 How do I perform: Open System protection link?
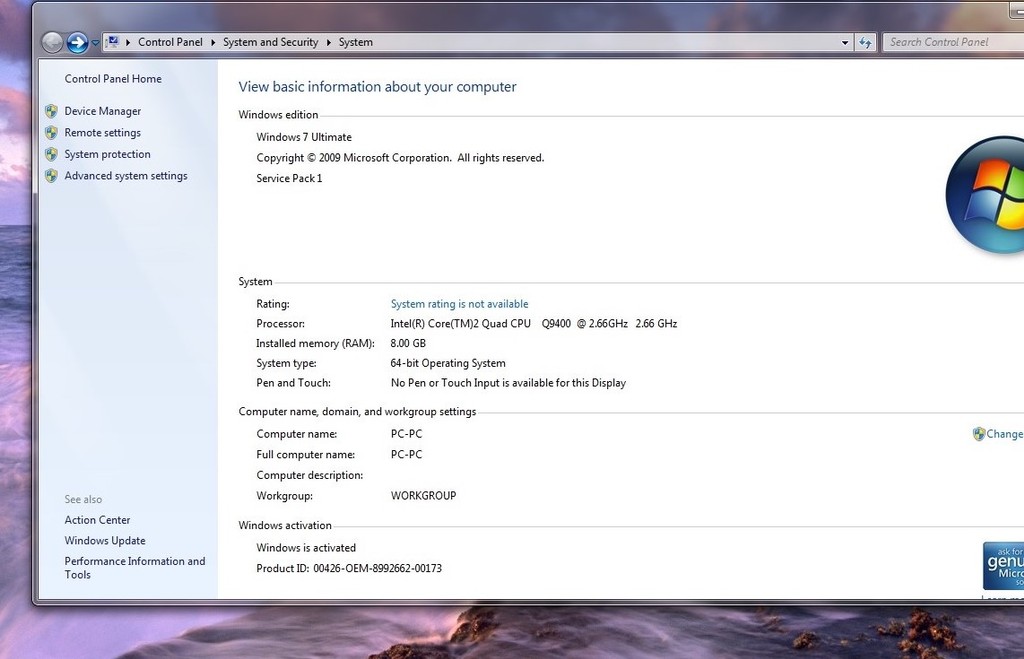[x=107, y=154]
